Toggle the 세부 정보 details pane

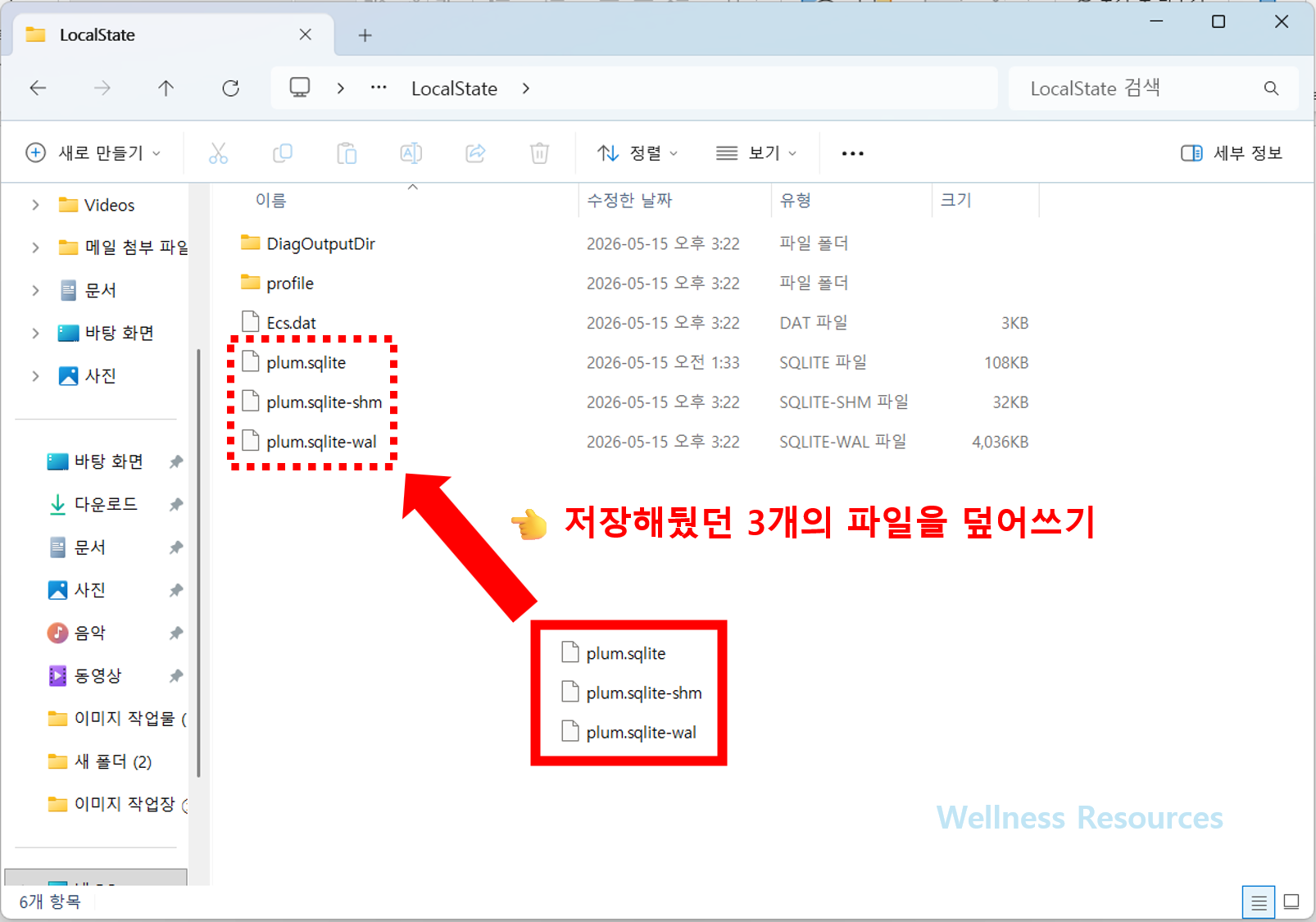1232,153
